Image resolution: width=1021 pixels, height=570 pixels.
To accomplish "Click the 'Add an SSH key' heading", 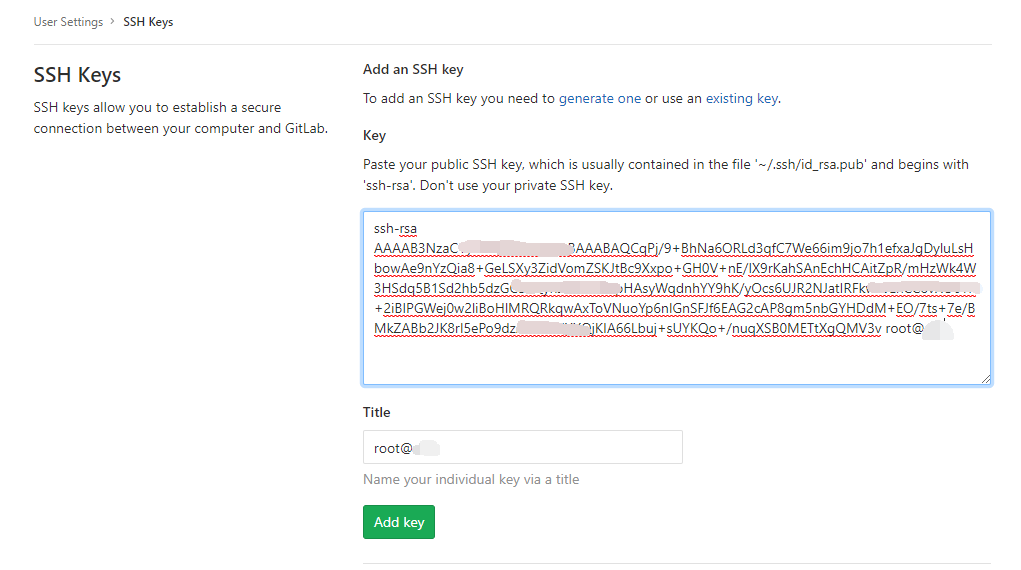I will [x=413, y=70].
